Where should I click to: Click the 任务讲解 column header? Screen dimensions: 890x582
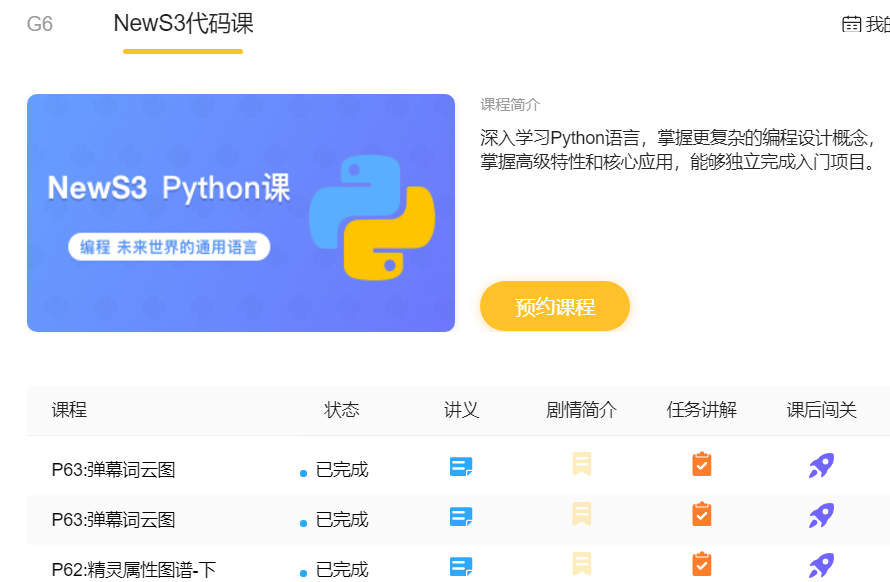tap(702, 409)
